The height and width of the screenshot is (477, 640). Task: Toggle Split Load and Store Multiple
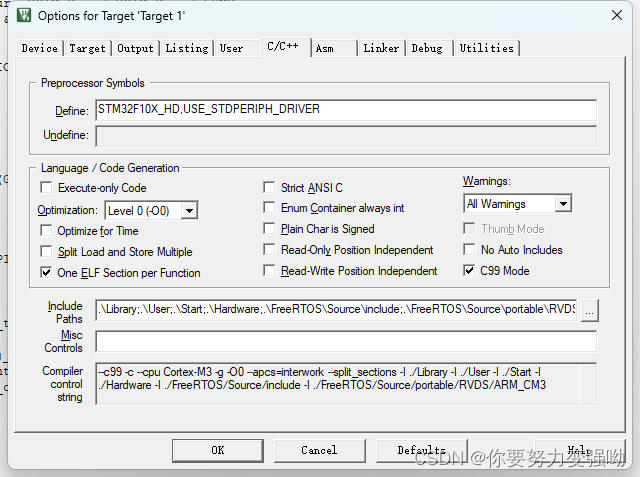click(x=47, y=251)
